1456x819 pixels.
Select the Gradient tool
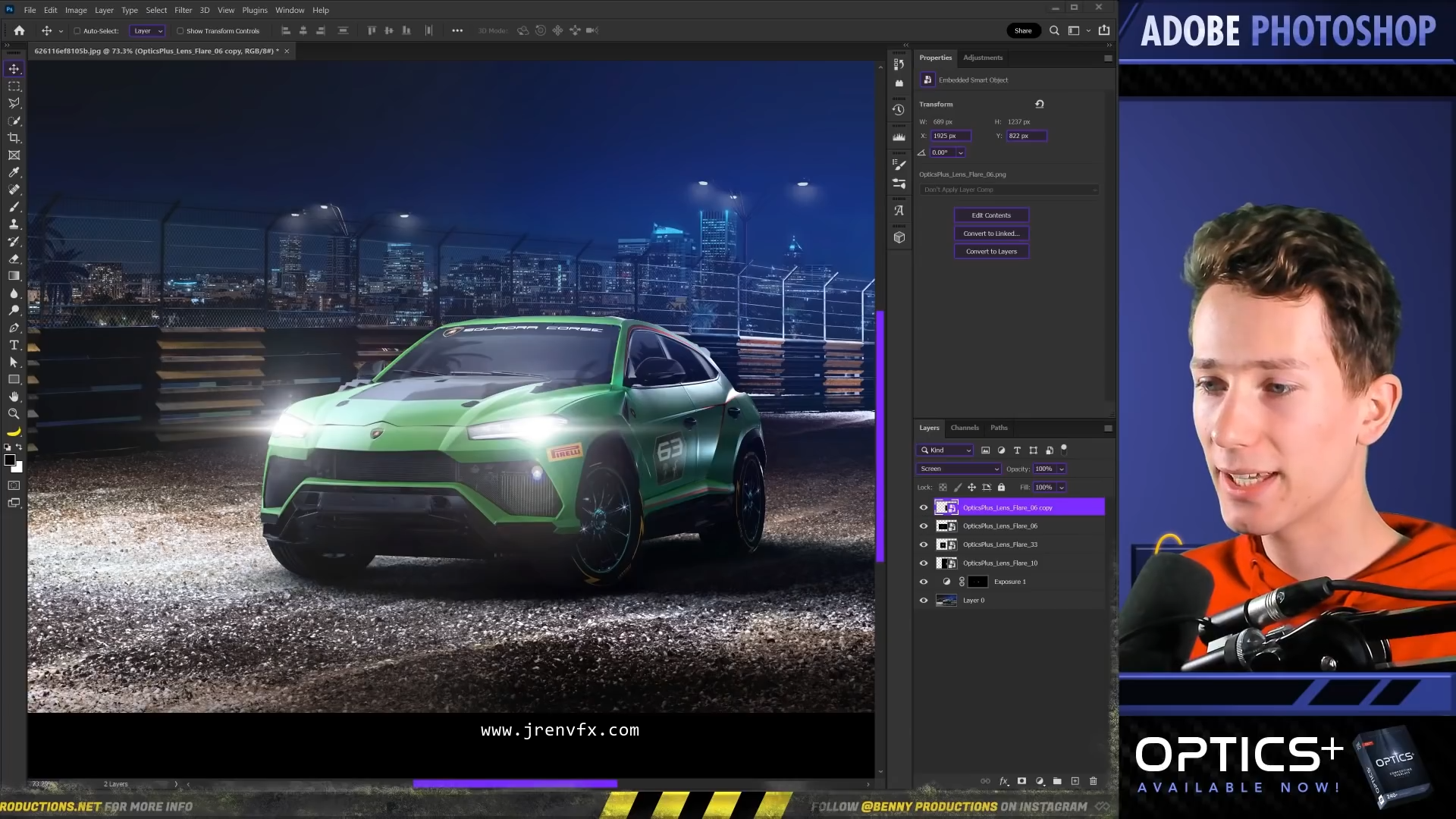14,276
